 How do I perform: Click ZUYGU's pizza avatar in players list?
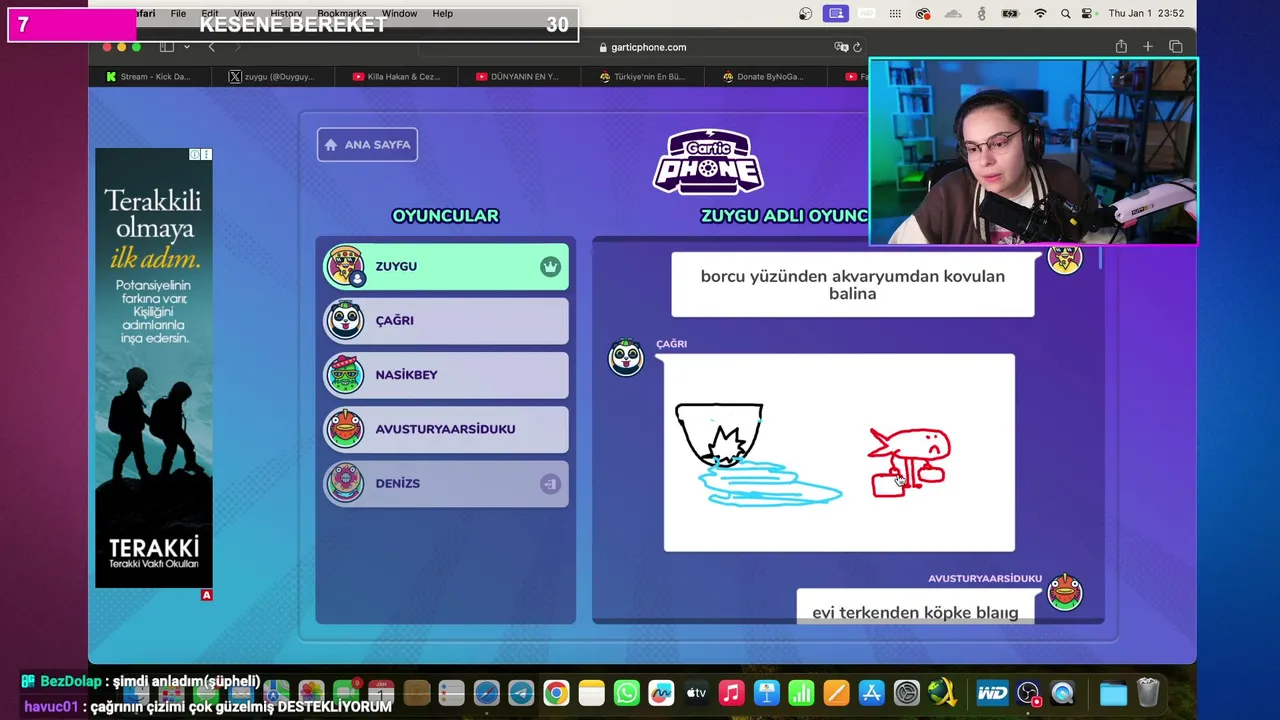coord(345,266)
